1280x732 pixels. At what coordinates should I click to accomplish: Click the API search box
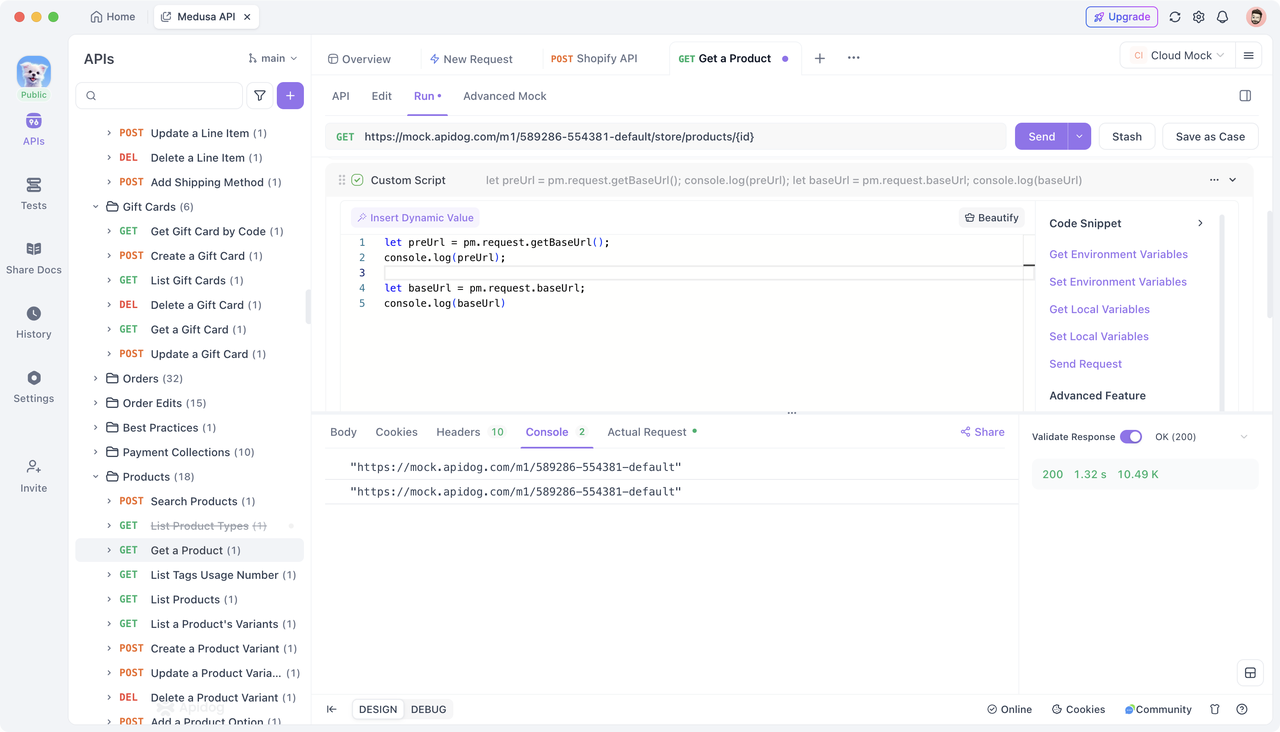[x=159, y=96]
